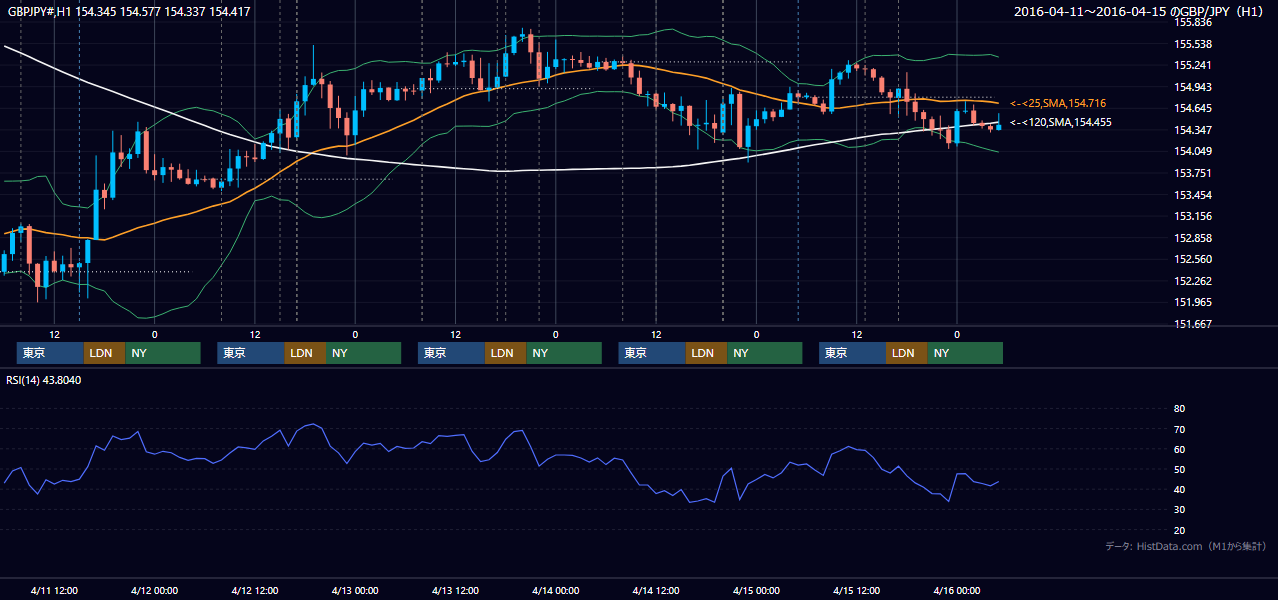Click the RSI scale value 80
The height and width of the screenshot is (600, 1278).
tap(1179, 409)
